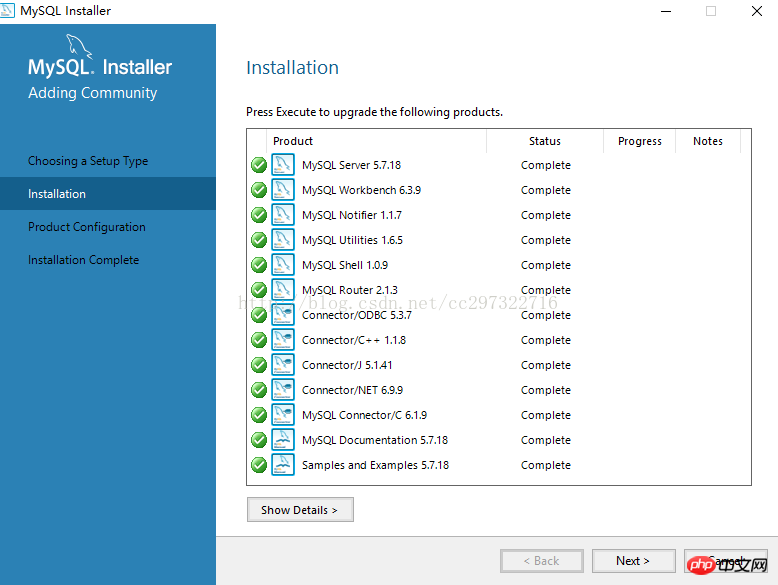778x585 pixels.
Task: Click the Connector/NET 6.9.9 product icon
Action: [x=283, y=390]
